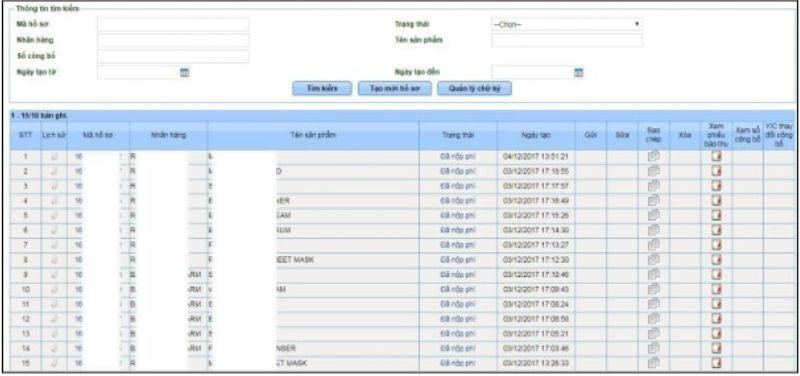800x376 pixels.
Task: Copy the record in row 12
Action: click(x=654, y=319)
